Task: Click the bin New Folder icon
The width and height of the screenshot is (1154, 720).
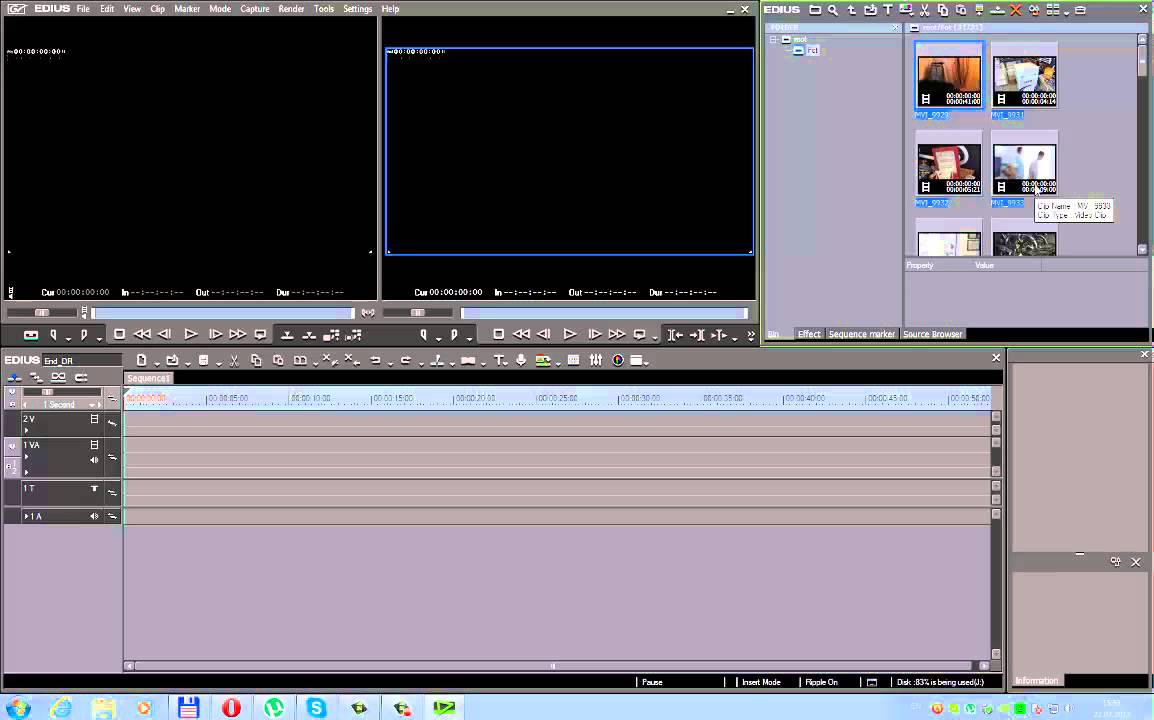Action: point(815,10)
